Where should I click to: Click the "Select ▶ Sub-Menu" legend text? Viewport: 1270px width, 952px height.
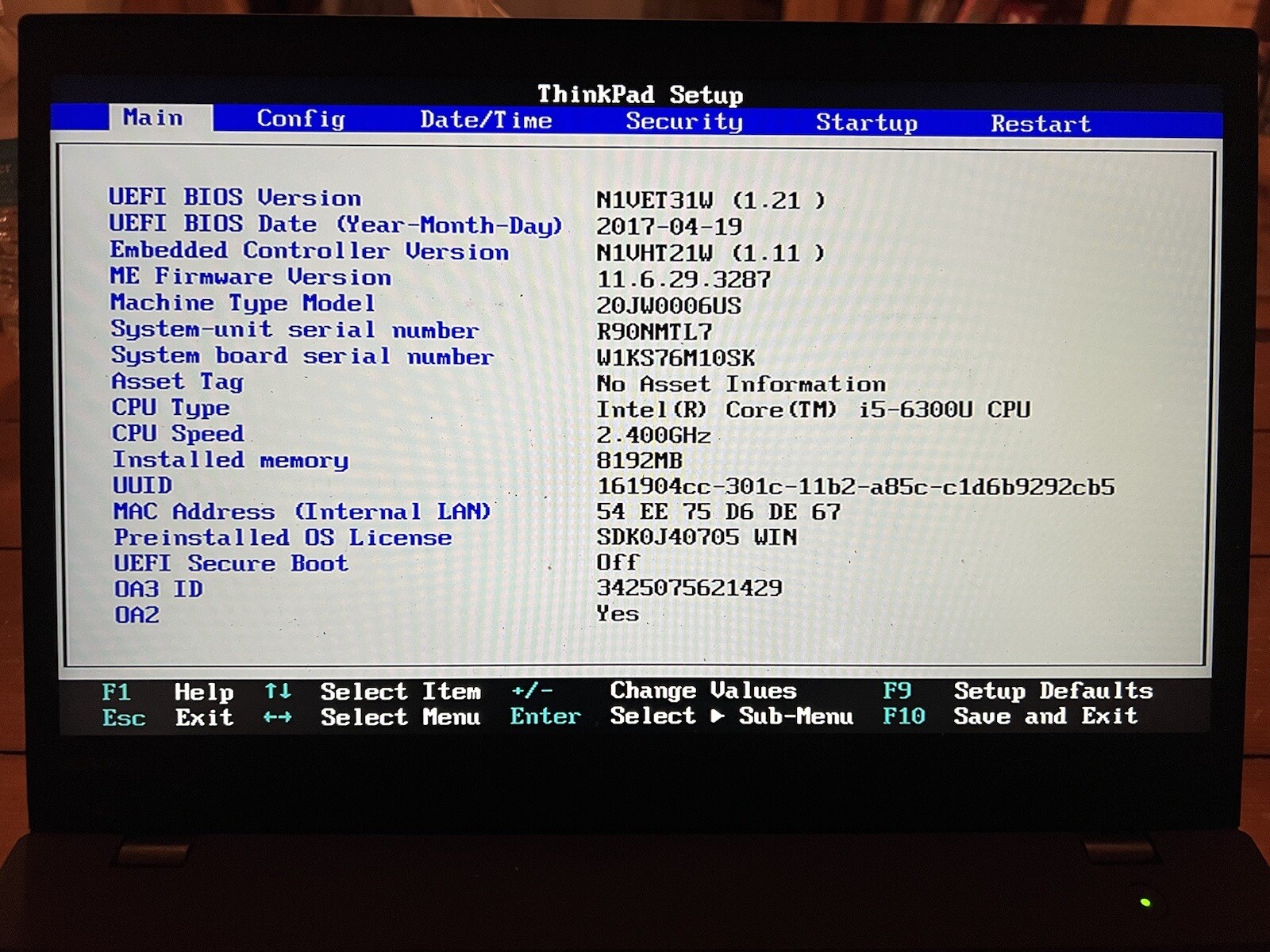coord(732,716)
